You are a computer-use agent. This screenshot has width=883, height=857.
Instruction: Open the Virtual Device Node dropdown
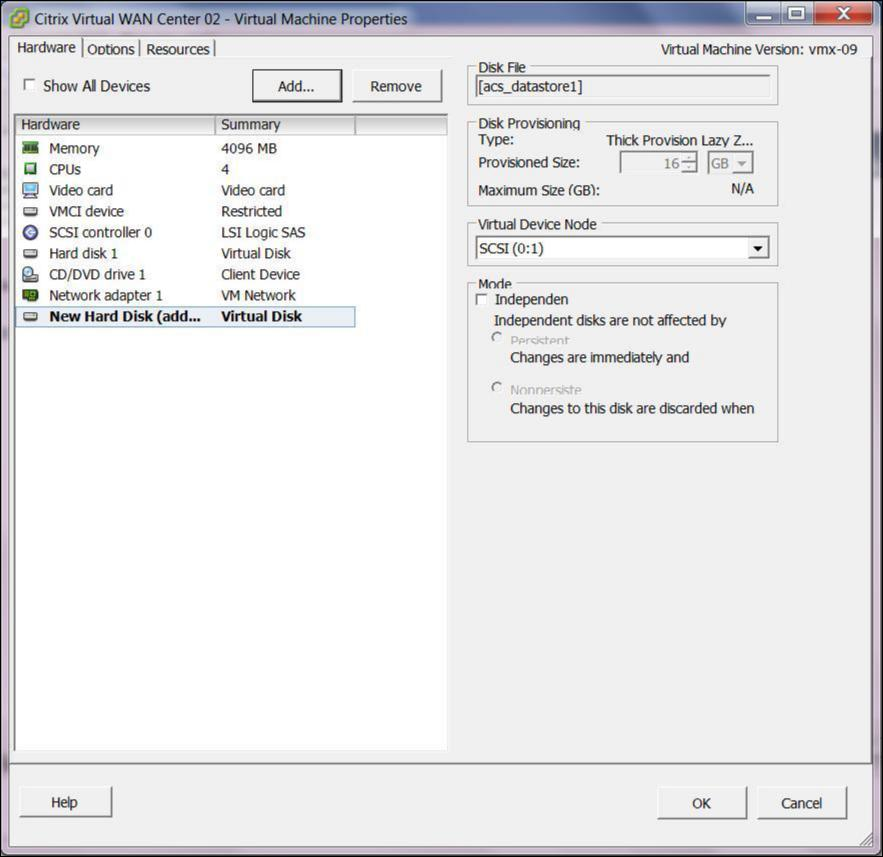tap(758, 248)
